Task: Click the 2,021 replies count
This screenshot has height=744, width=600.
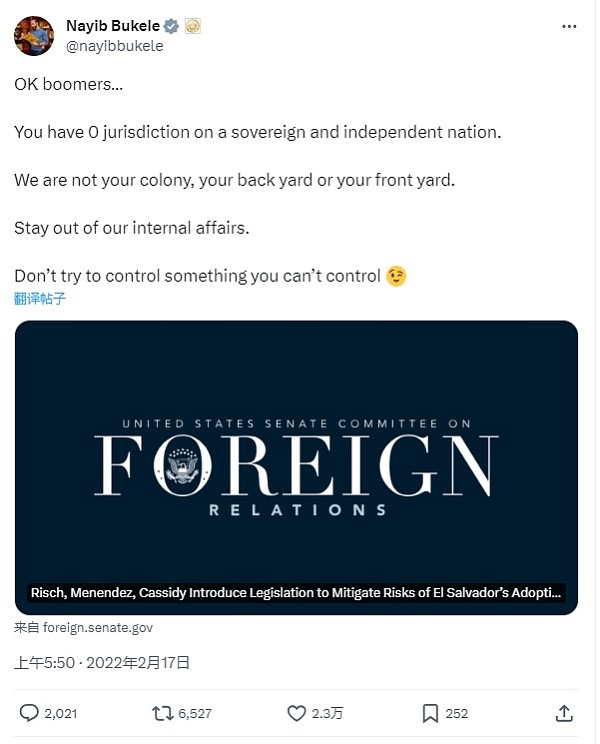Action: 60,713
